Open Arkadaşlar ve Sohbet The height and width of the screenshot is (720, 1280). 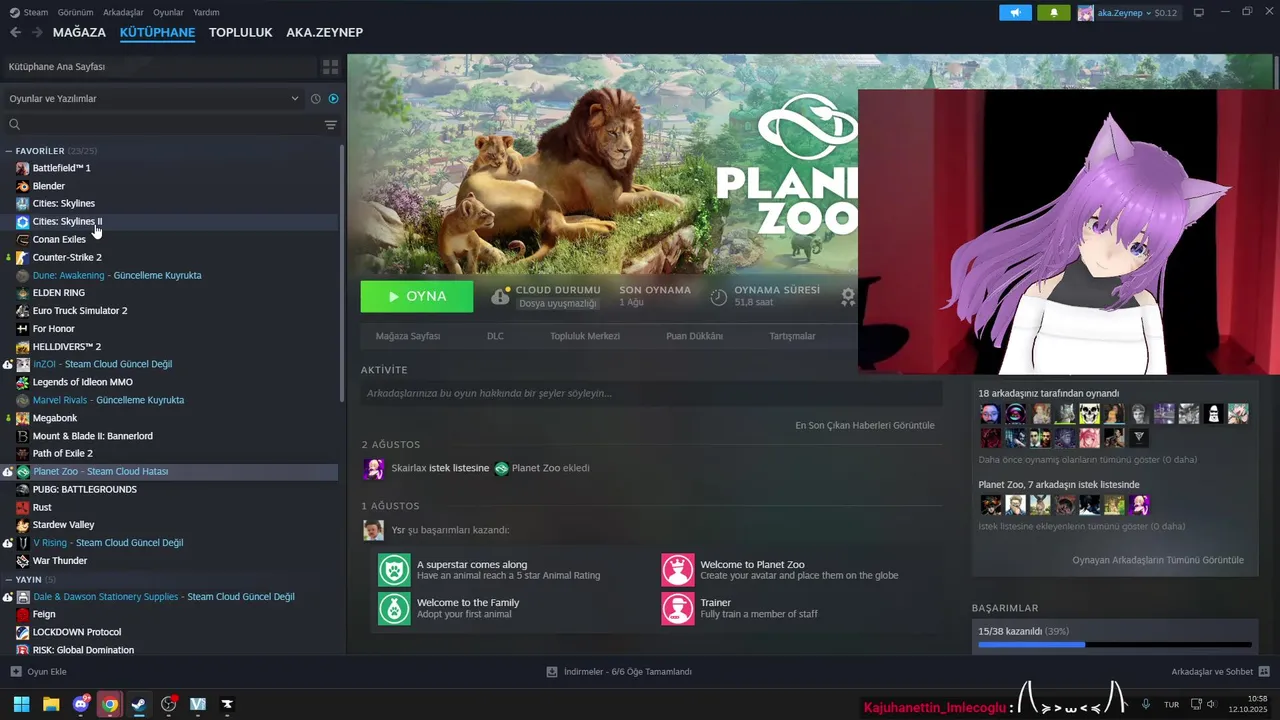(x=1220, y=672)
